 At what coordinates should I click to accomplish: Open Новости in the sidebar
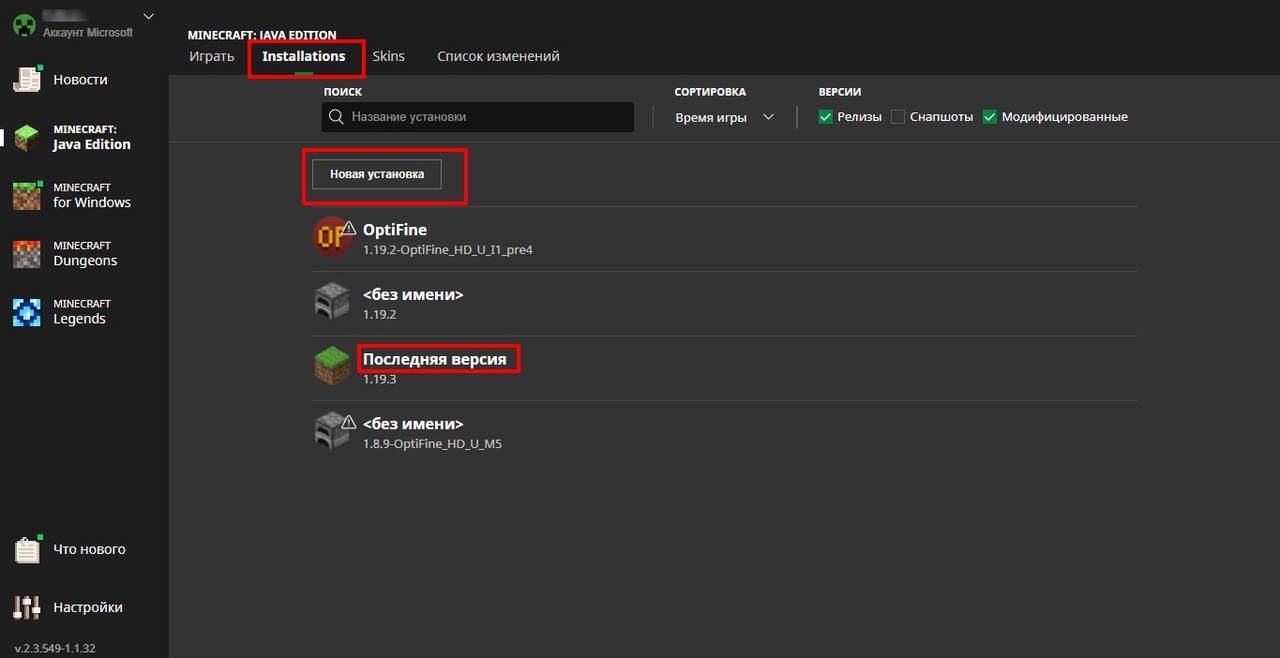click(80, 80)
